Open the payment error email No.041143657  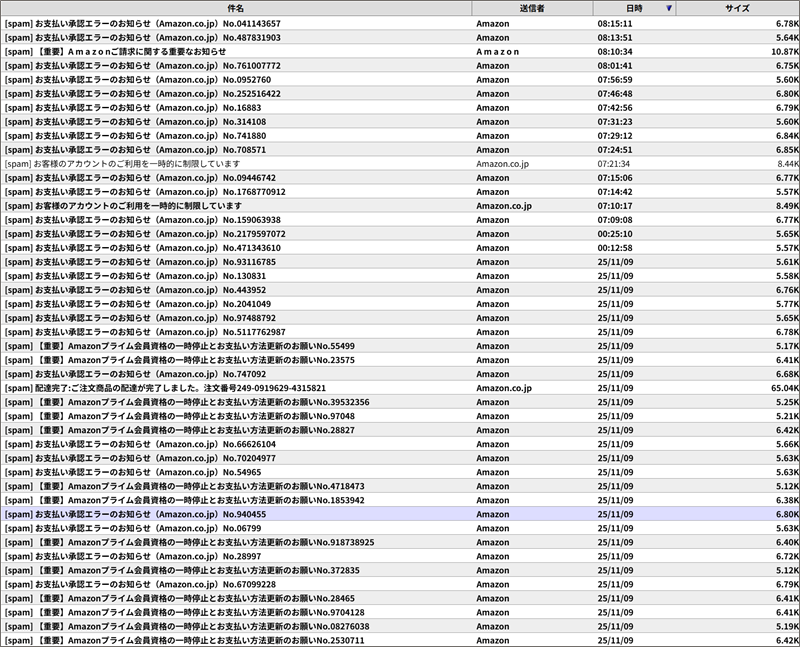[143, 23]
